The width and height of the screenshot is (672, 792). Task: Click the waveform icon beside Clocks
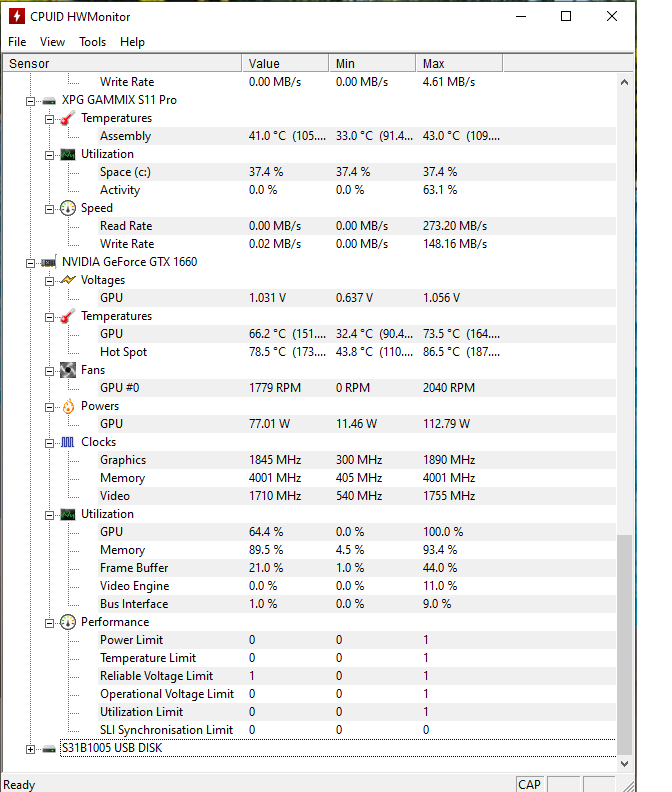pos(68,442)
